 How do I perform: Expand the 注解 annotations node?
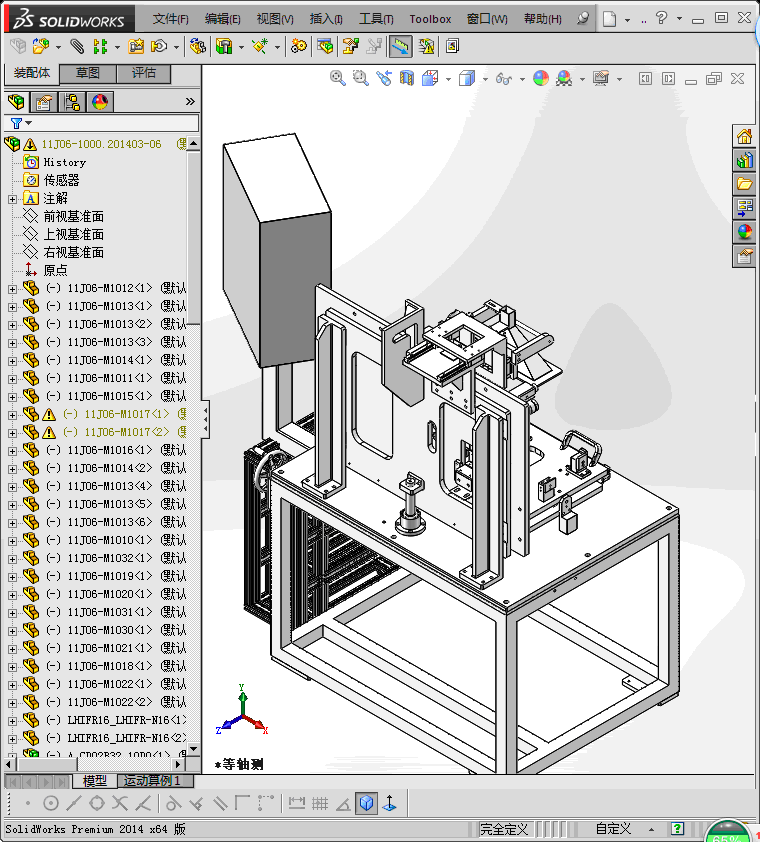tap(12, 199)
